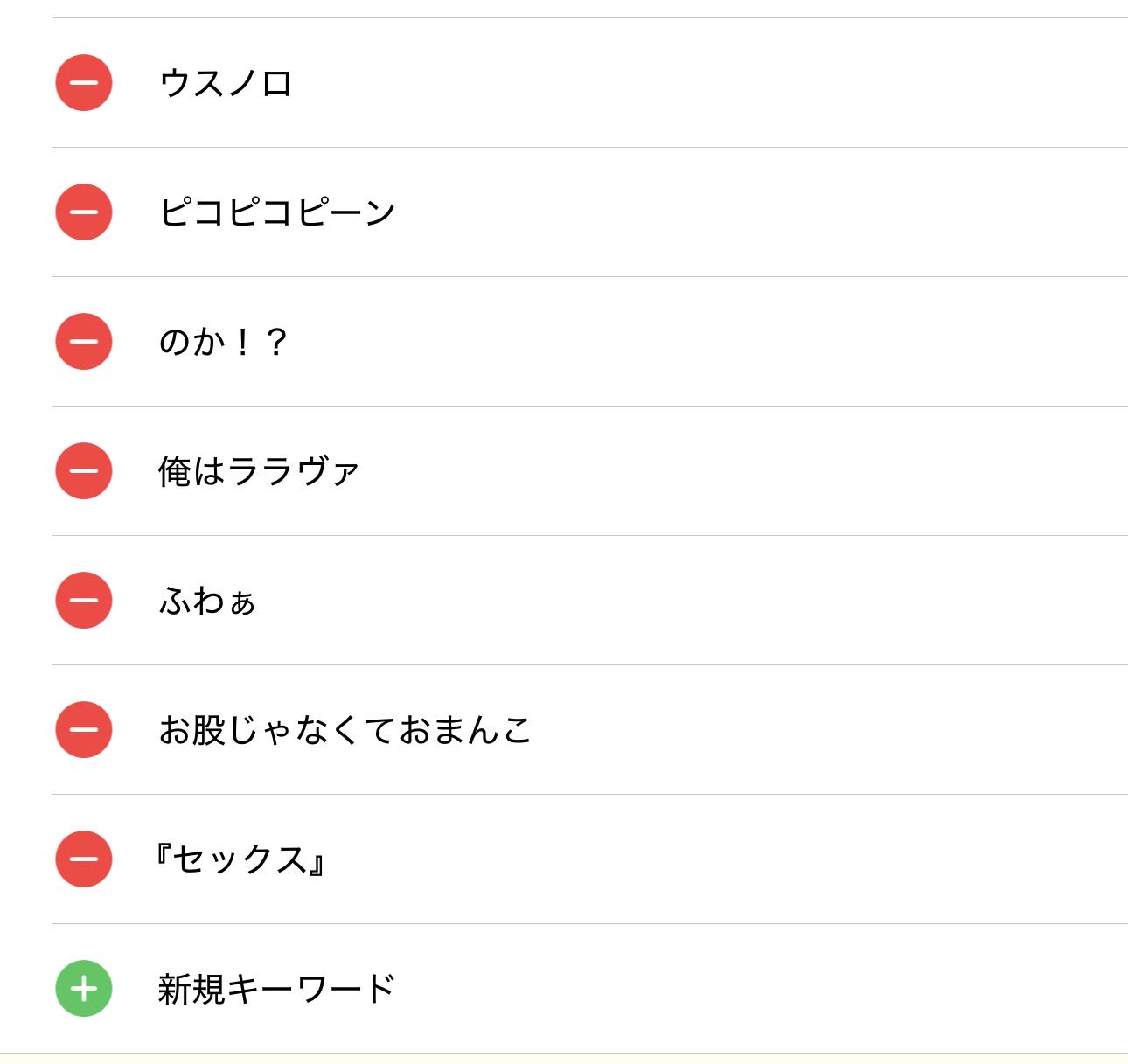Tap empty space right of 新規キーワード label
1128x1064 pixels.
pos(743,989)
